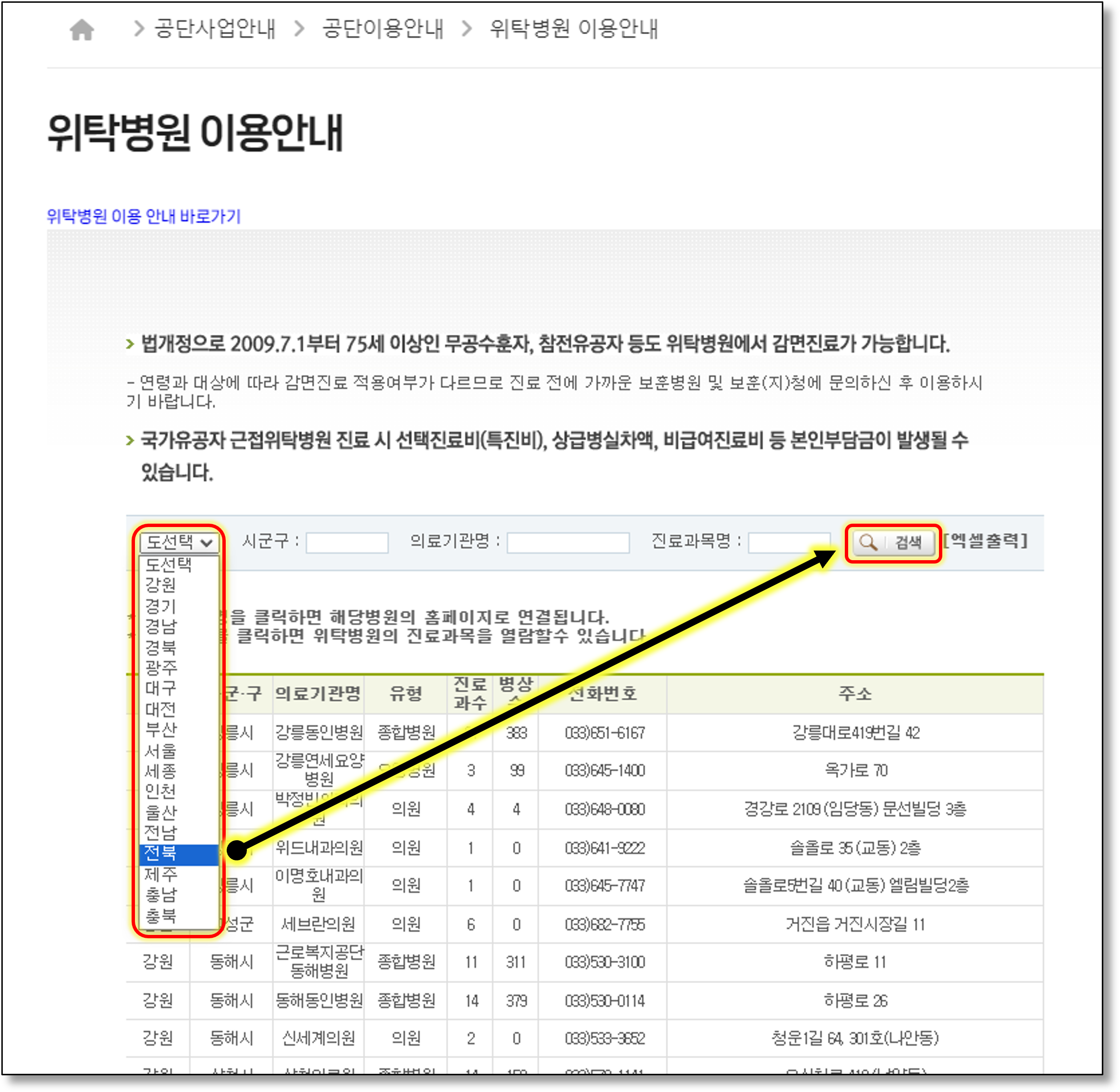Click the home icon in breadcrumb

(82, 30)
